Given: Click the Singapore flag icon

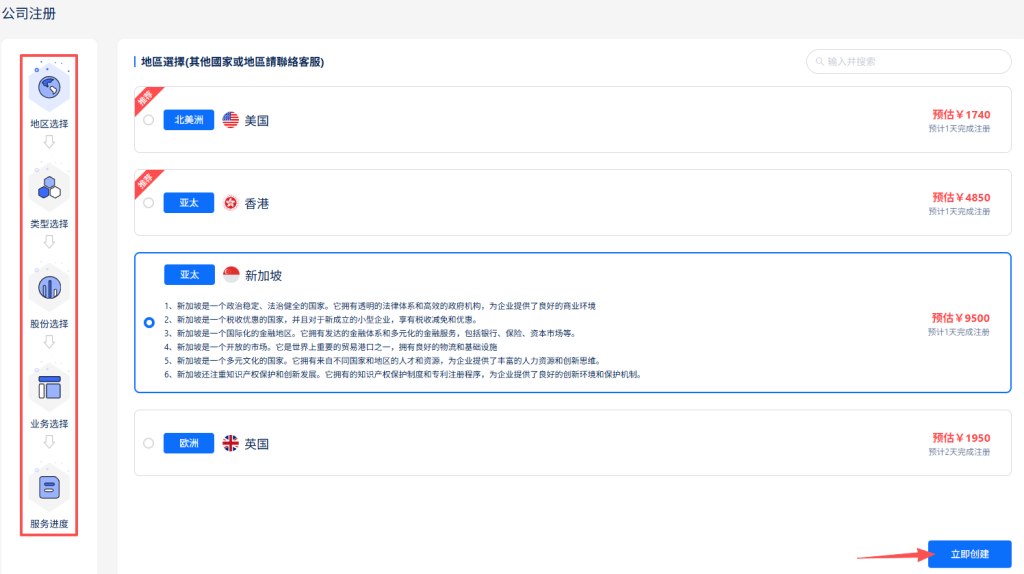Looking at the screenshot, I should coord(231,275).
